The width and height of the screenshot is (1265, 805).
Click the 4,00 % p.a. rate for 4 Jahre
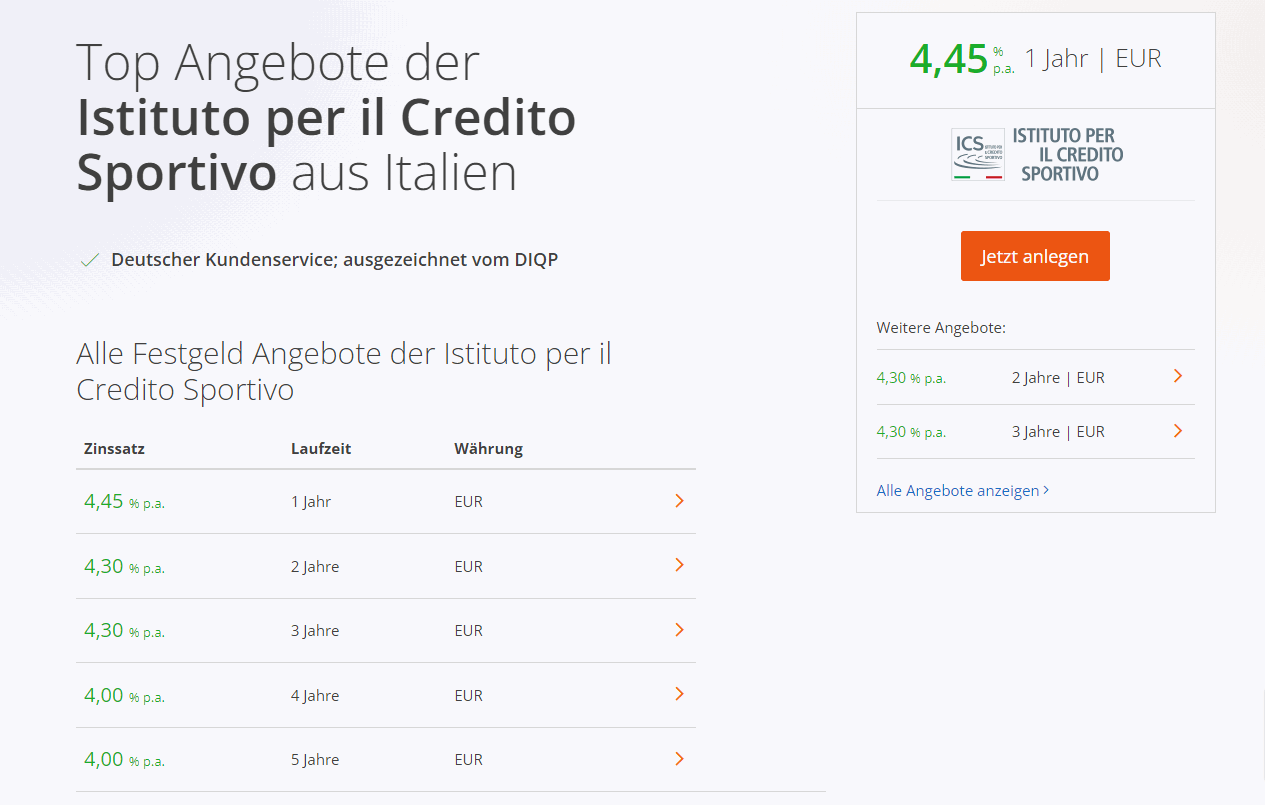click(124, 696)
